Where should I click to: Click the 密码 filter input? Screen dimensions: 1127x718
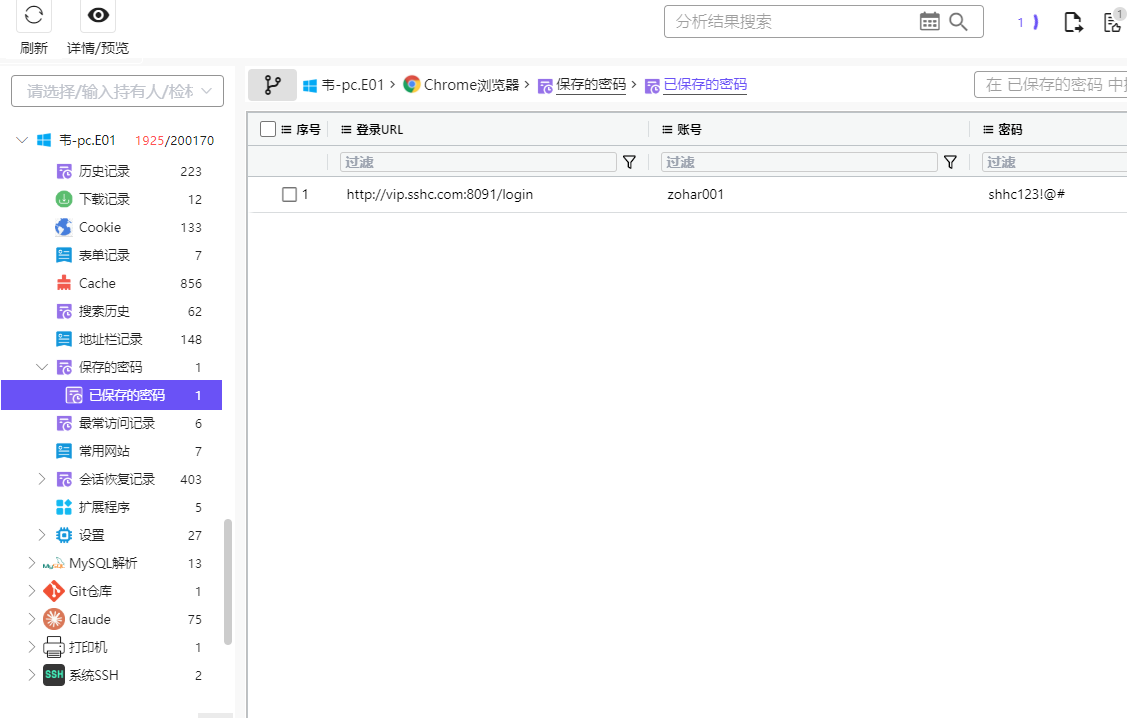click(1054, 162)
